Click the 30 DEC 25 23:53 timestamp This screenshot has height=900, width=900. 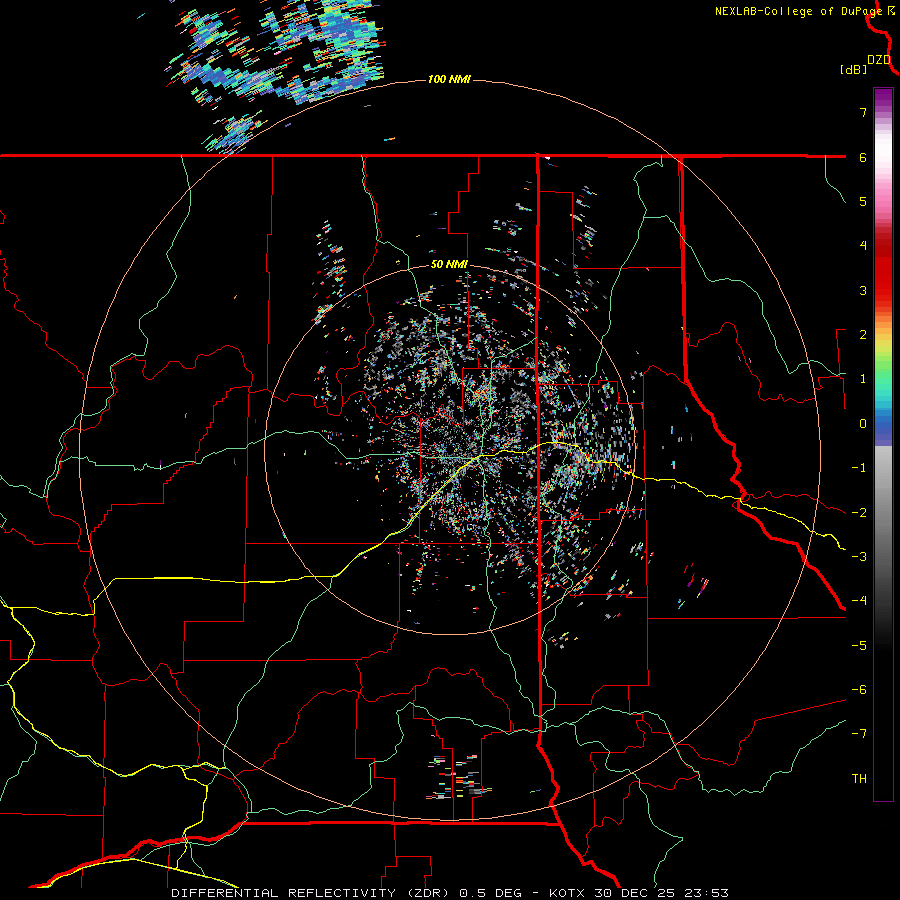click(660, 893)
